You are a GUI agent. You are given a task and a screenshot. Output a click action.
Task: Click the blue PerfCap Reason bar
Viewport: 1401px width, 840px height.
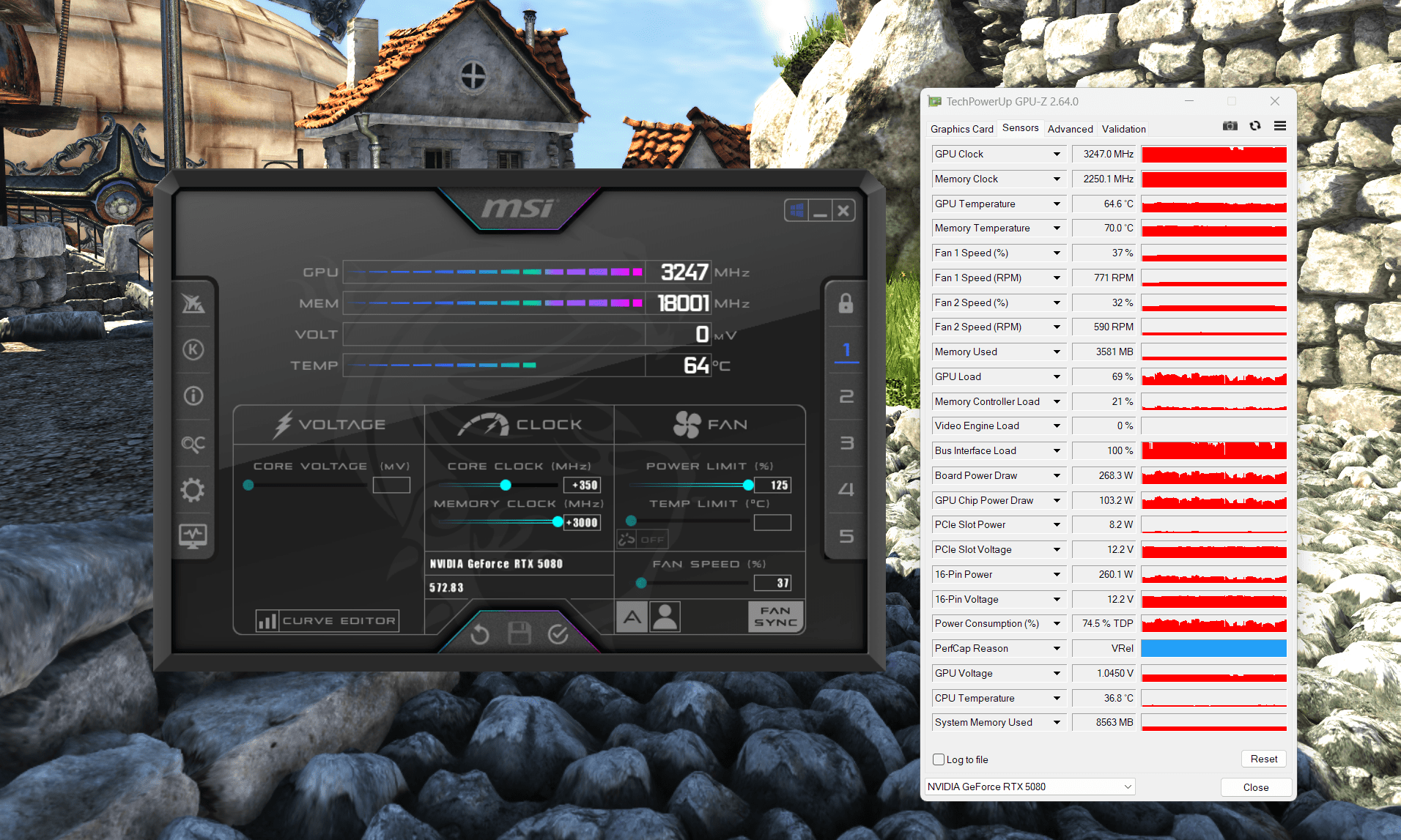click(x=1214, y=649)
